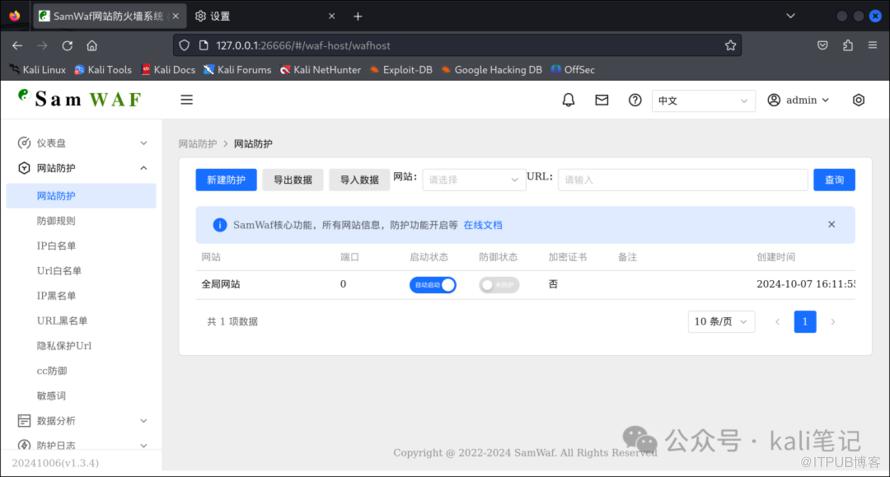Bookmark page with star icon
The width and height of the screenshot is (890, 477).
coord(731,45)
